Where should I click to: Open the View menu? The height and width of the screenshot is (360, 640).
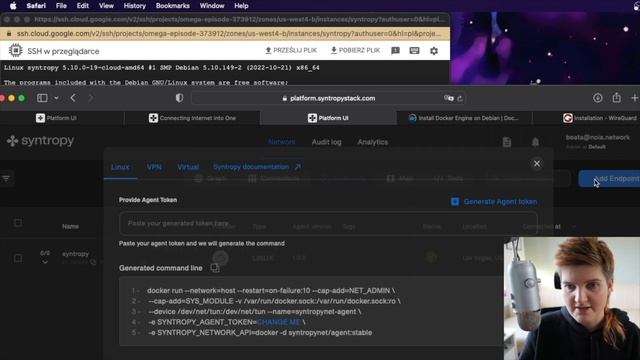pyautogui.click(x=106, y=6)
